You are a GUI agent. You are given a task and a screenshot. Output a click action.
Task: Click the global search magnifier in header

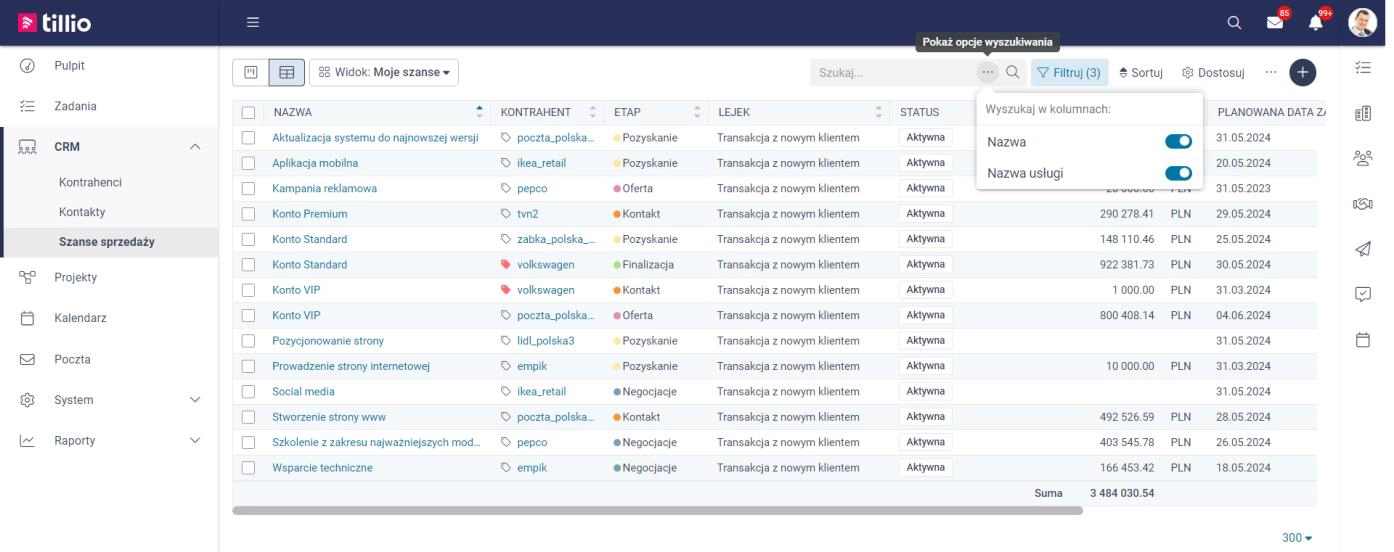(1235, 22)
